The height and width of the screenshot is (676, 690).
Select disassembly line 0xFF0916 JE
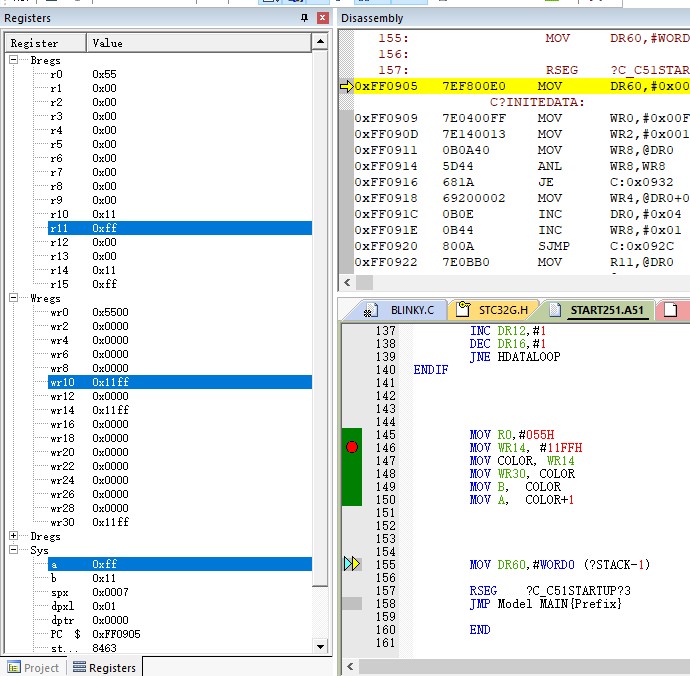coord(522,182)
